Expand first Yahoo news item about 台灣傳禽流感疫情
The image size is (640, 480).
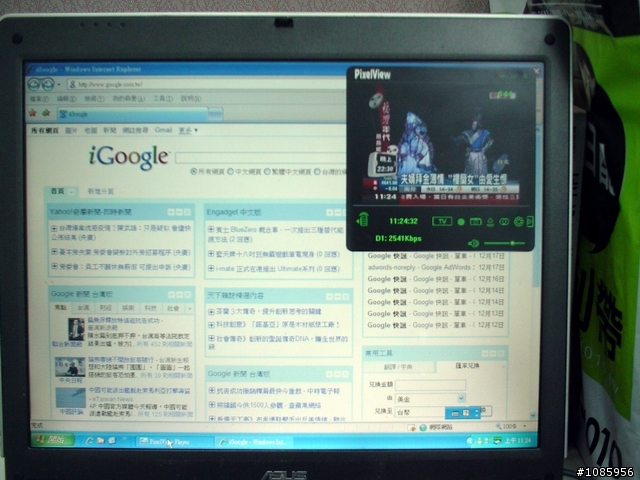click(x=54, y=228)
